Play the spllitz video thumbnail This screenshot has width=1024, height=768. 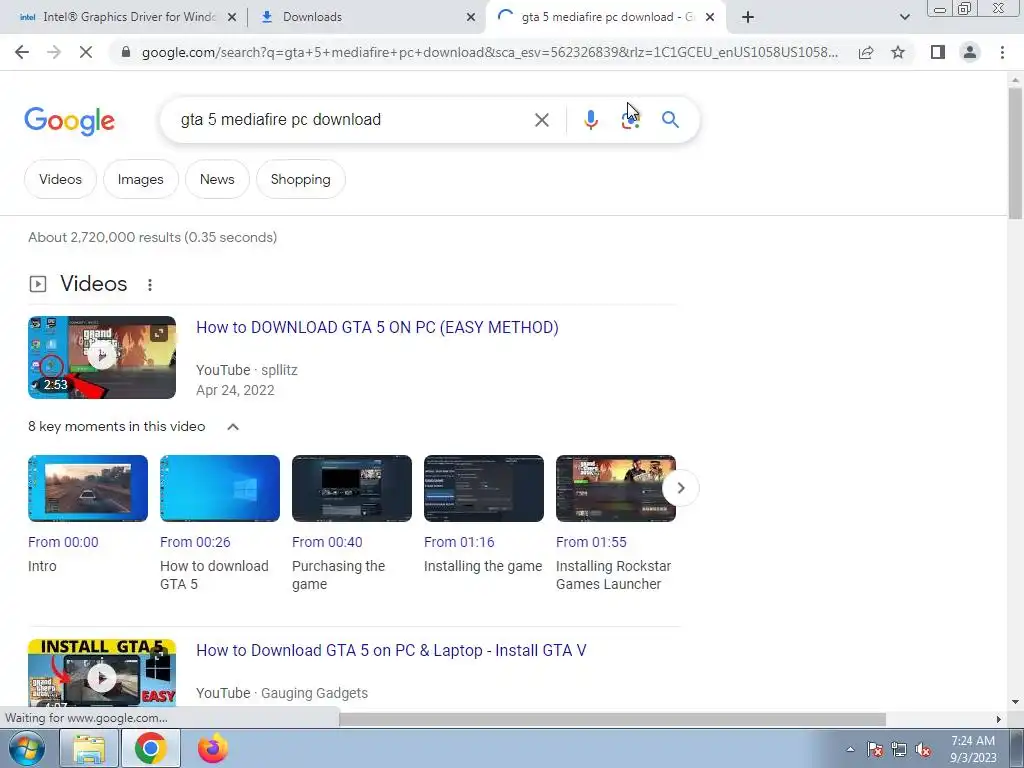click(x=102, y=357)
